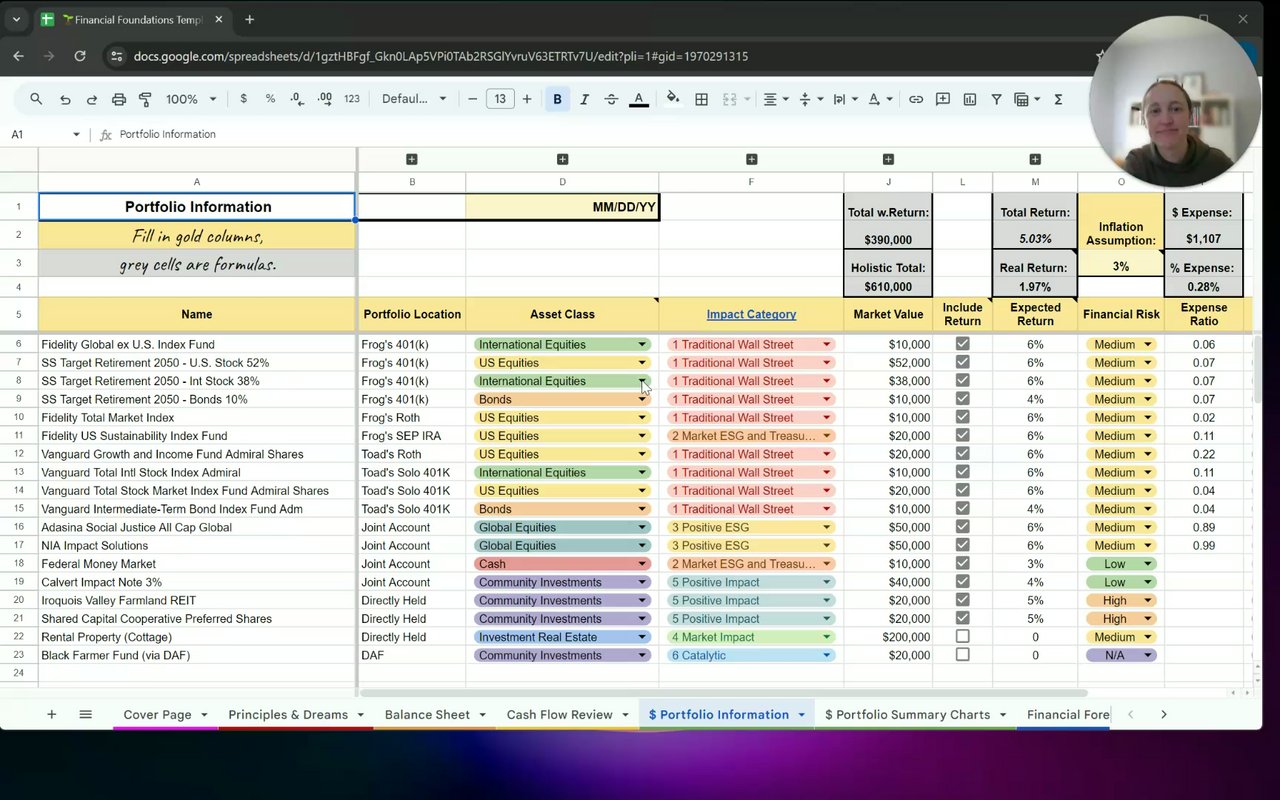This screenshot has height=800, width=1280.
Task: Go back in the browser
Action: [x=18, y=56]
